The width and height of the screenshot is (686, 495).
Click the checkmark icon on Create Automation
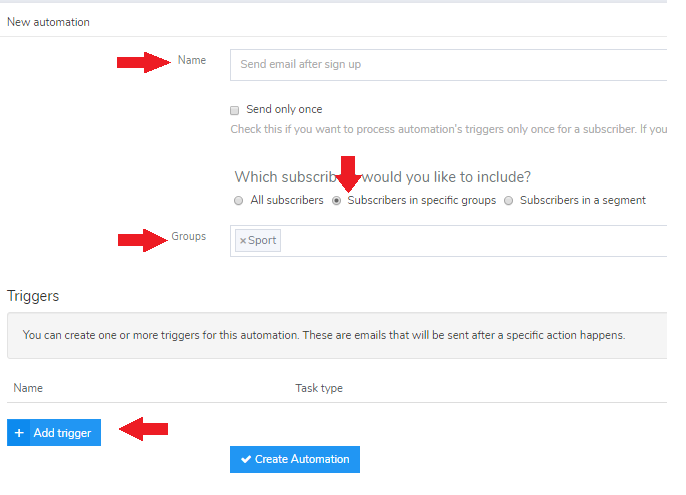click(x=246, y=460)
